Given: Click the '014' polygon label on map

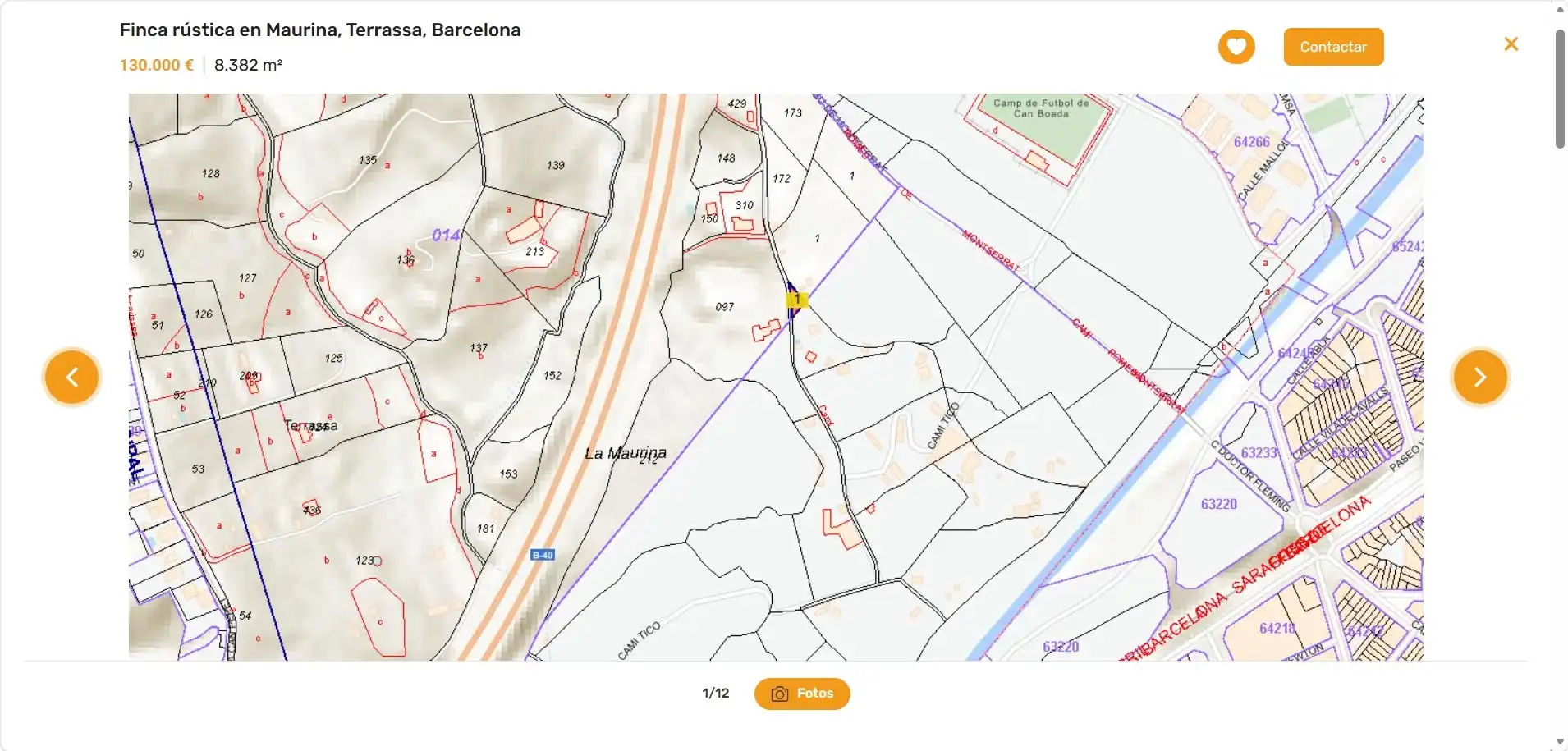Looking at the screenshot, I should (446, 236).
